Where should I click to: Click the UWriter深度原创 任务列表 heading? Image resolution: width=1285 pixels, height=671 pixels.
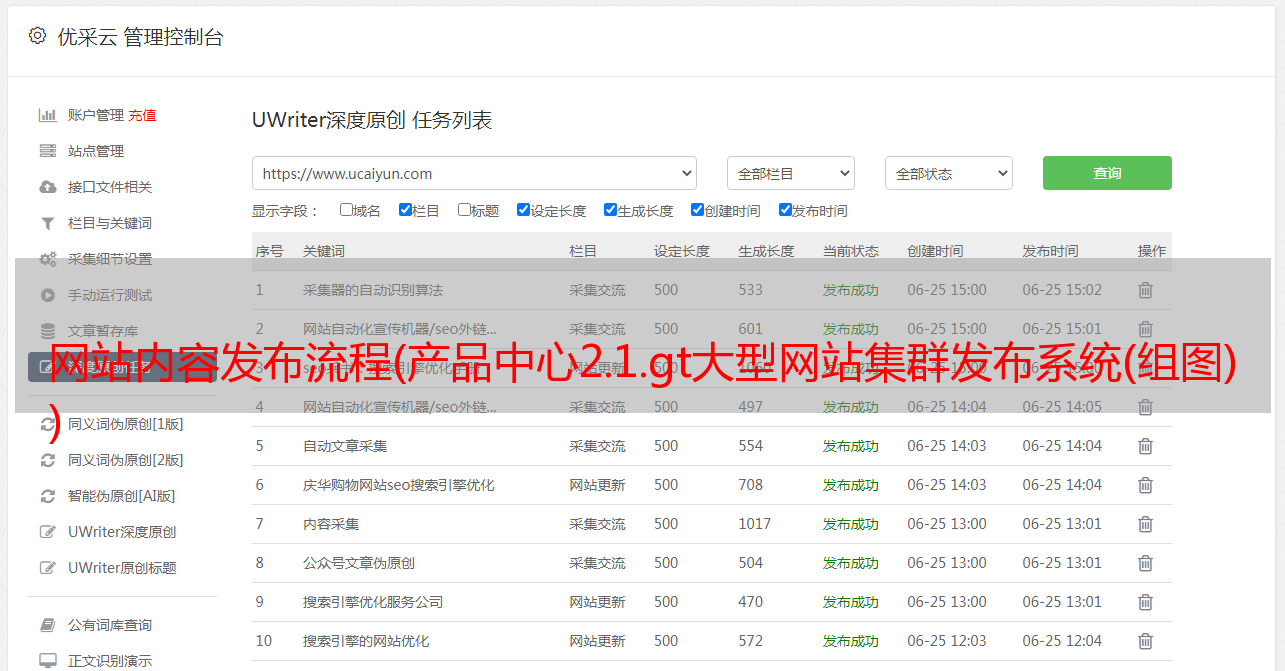coord(372,120)
